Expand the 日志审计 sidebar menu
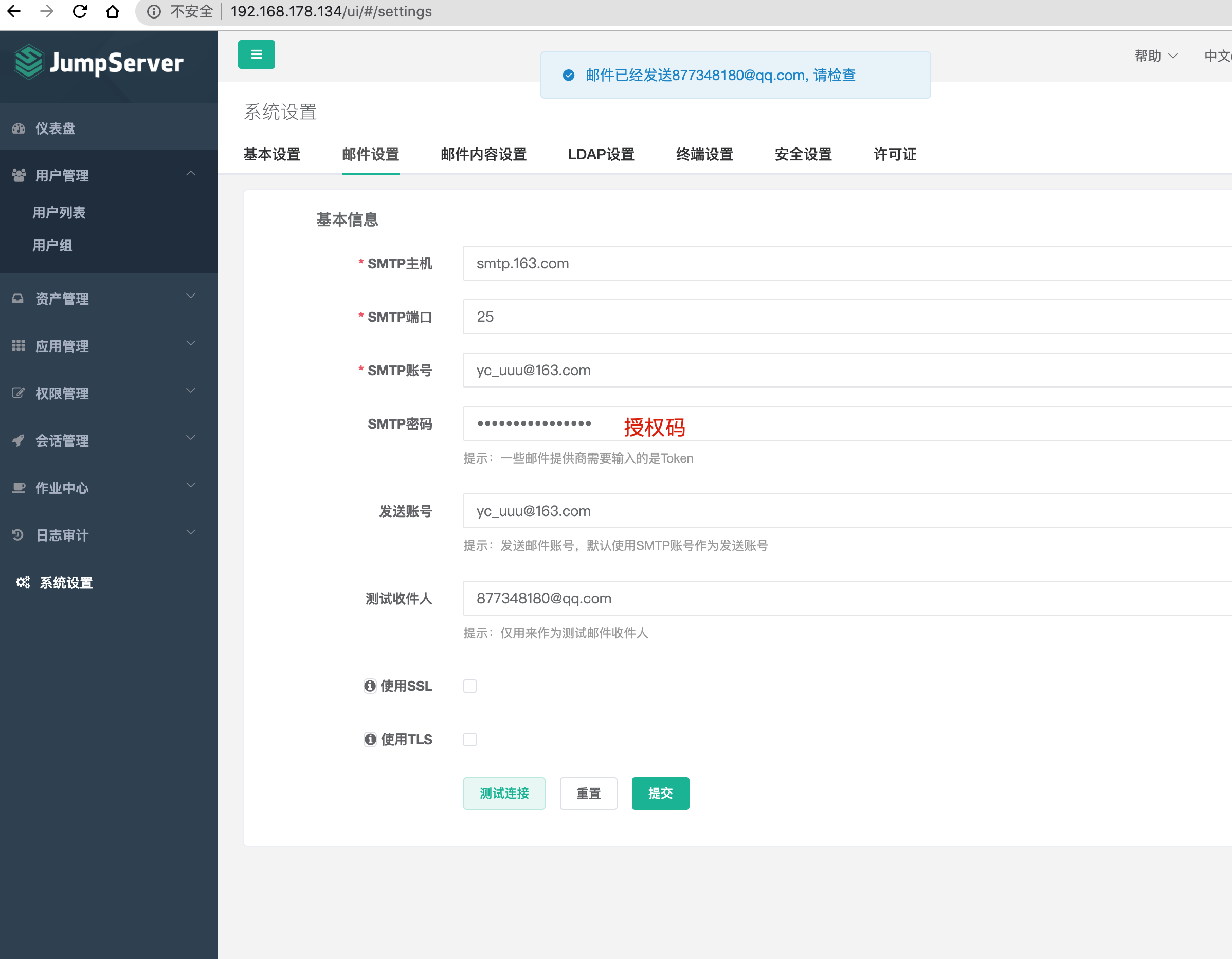Image resolution: width=1232 pixels, height=959 pixels. click(x=108, y=535)
